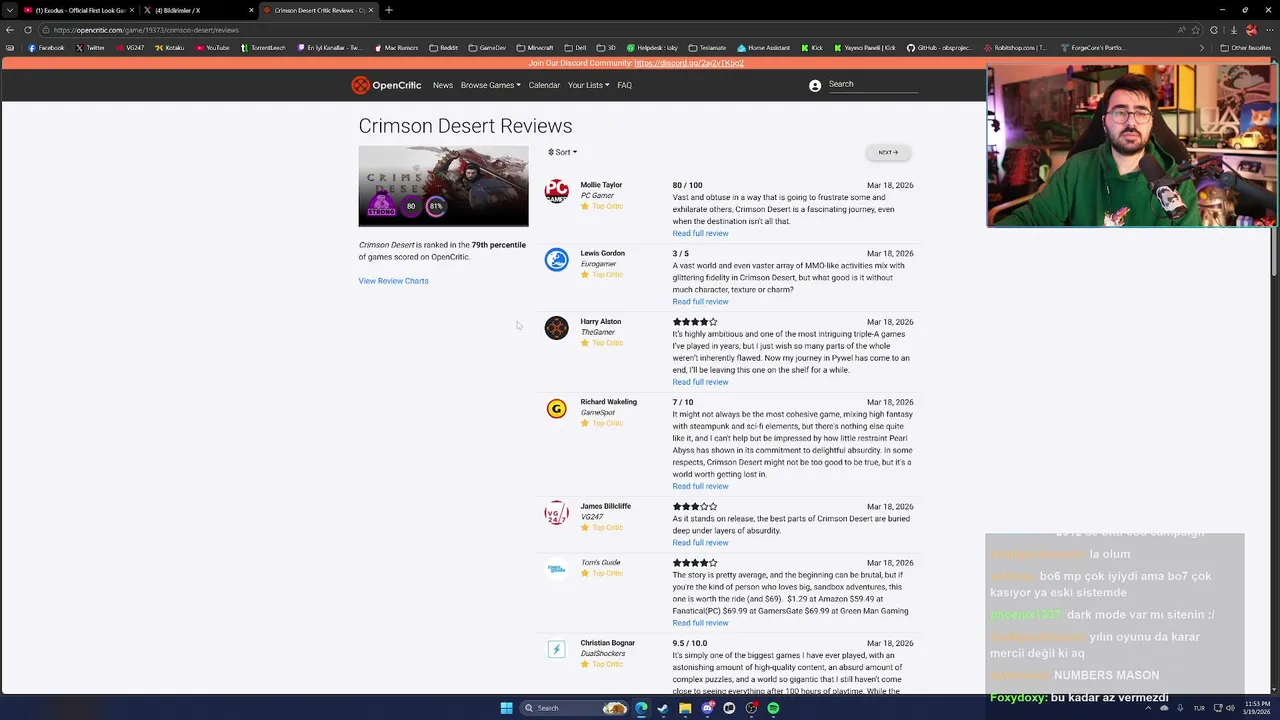Image resolution: width=1280 pixels, height=720 pixels.
Task: Read full review by Richard Wakeling
Action: [x=700, y=486]
